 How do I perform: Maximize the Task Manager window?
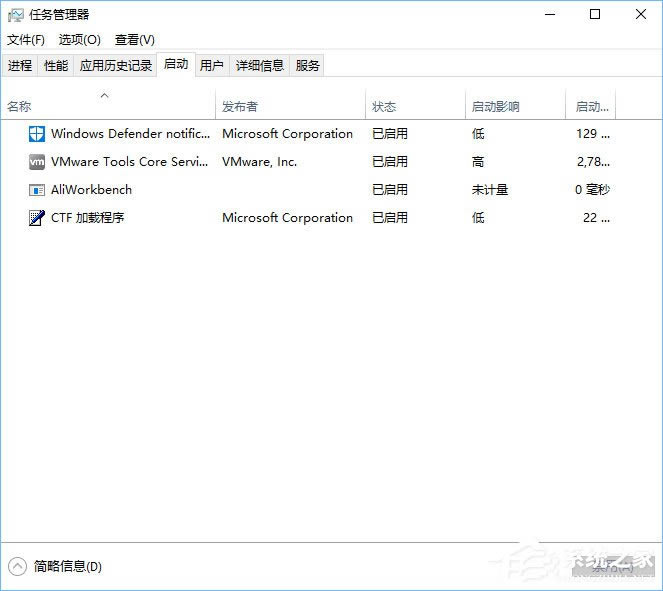tap(595, 14)
